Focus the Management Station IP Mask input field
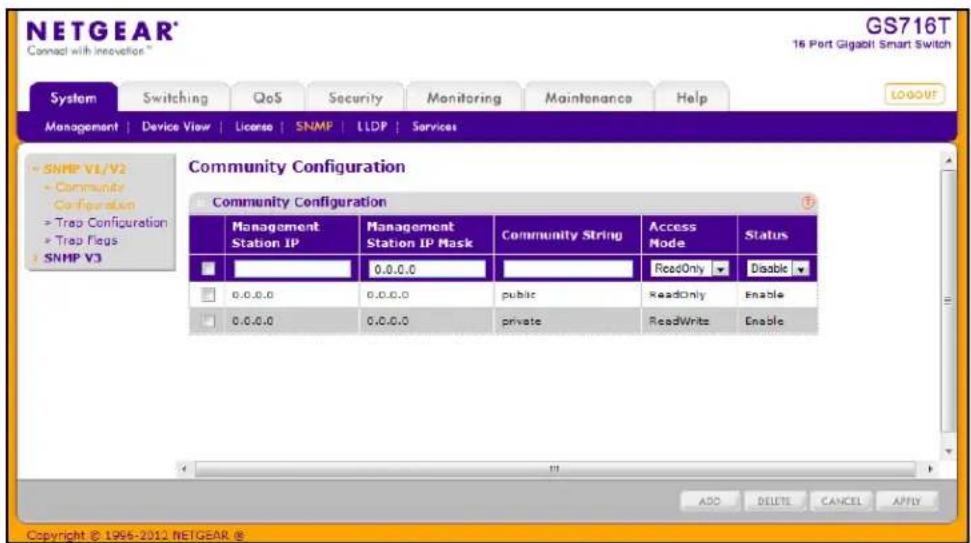The width and height of the screenshot is (971, 543). coord(427,269)
